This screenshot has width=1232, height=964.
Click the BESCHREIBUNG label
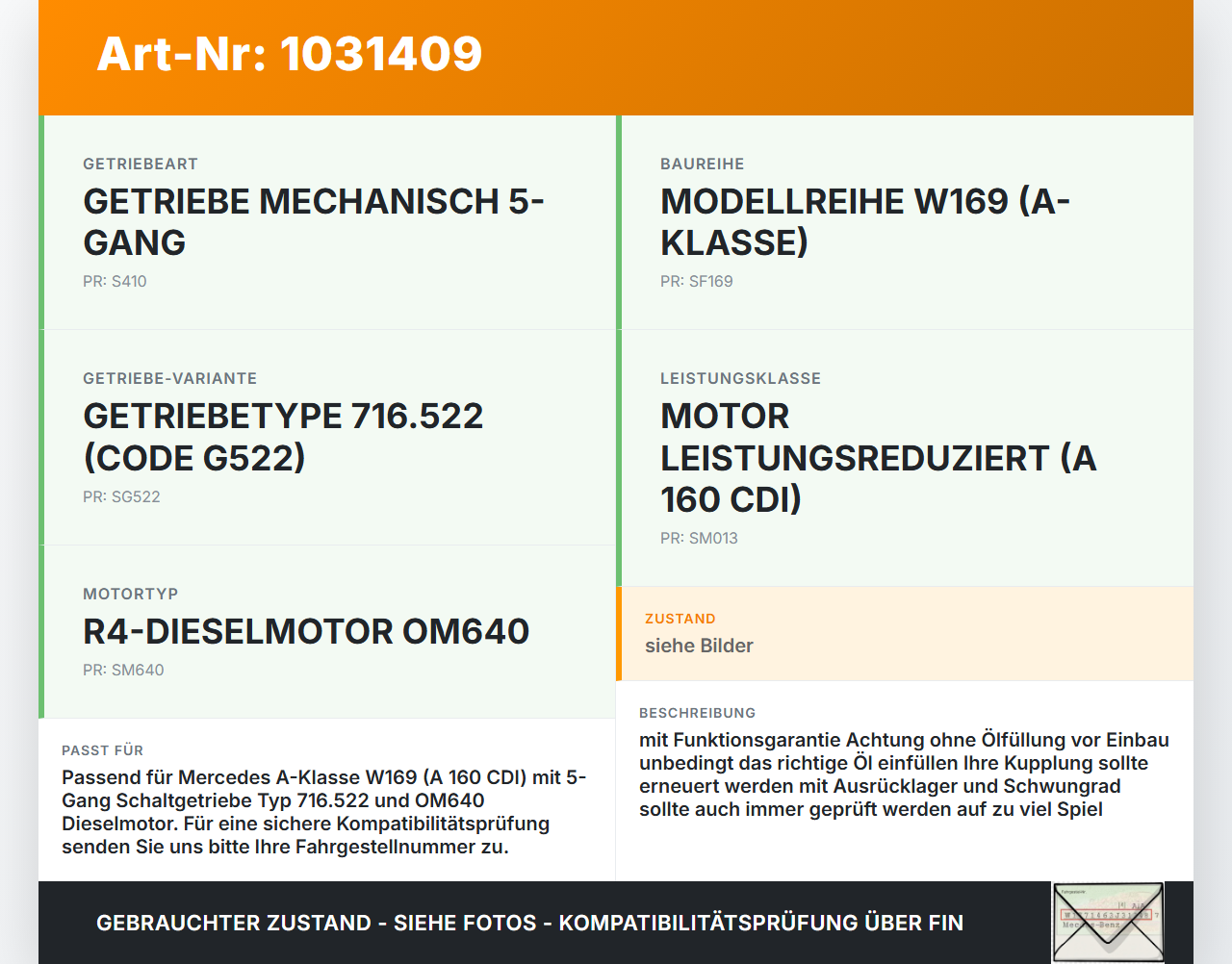698,713
